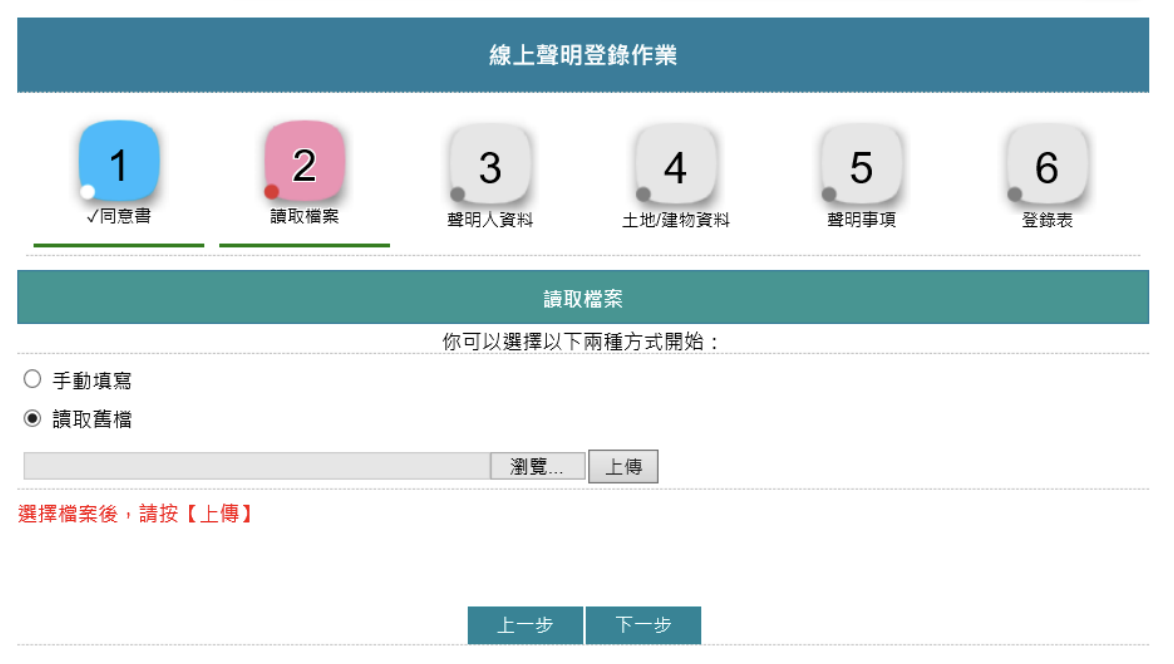This screenshot has width=1174, height=664.
Task: Click the file path input field
Action: [256, 466]
